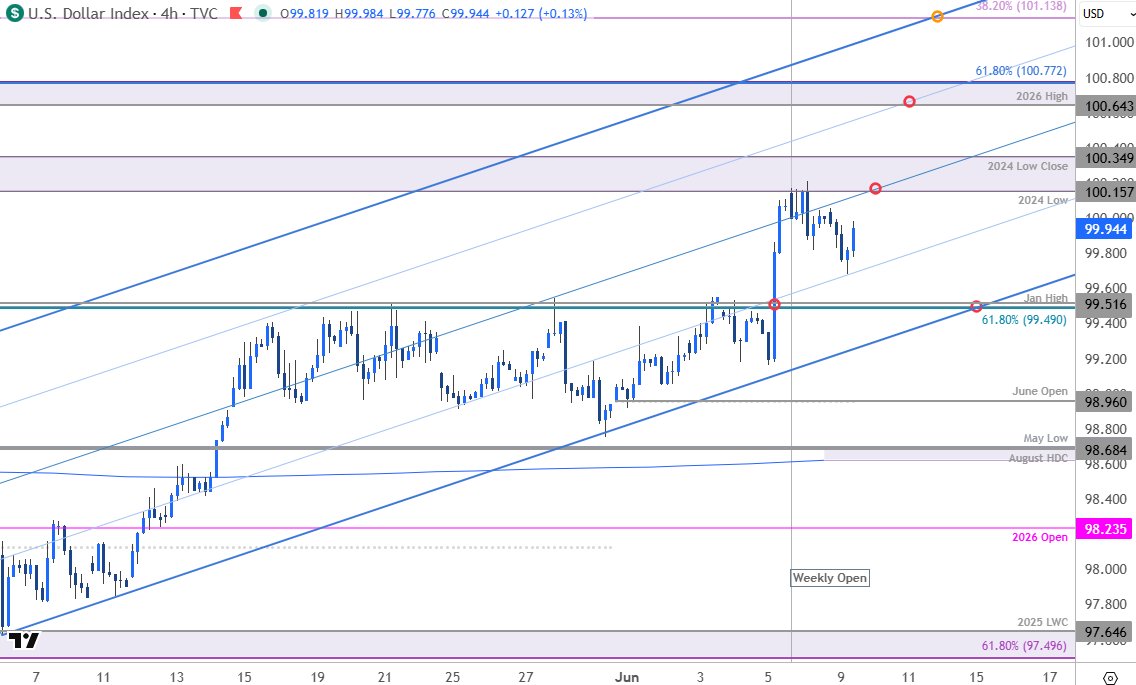Click the 2024 Low Close annotation label

click(x=1027, y=166)
